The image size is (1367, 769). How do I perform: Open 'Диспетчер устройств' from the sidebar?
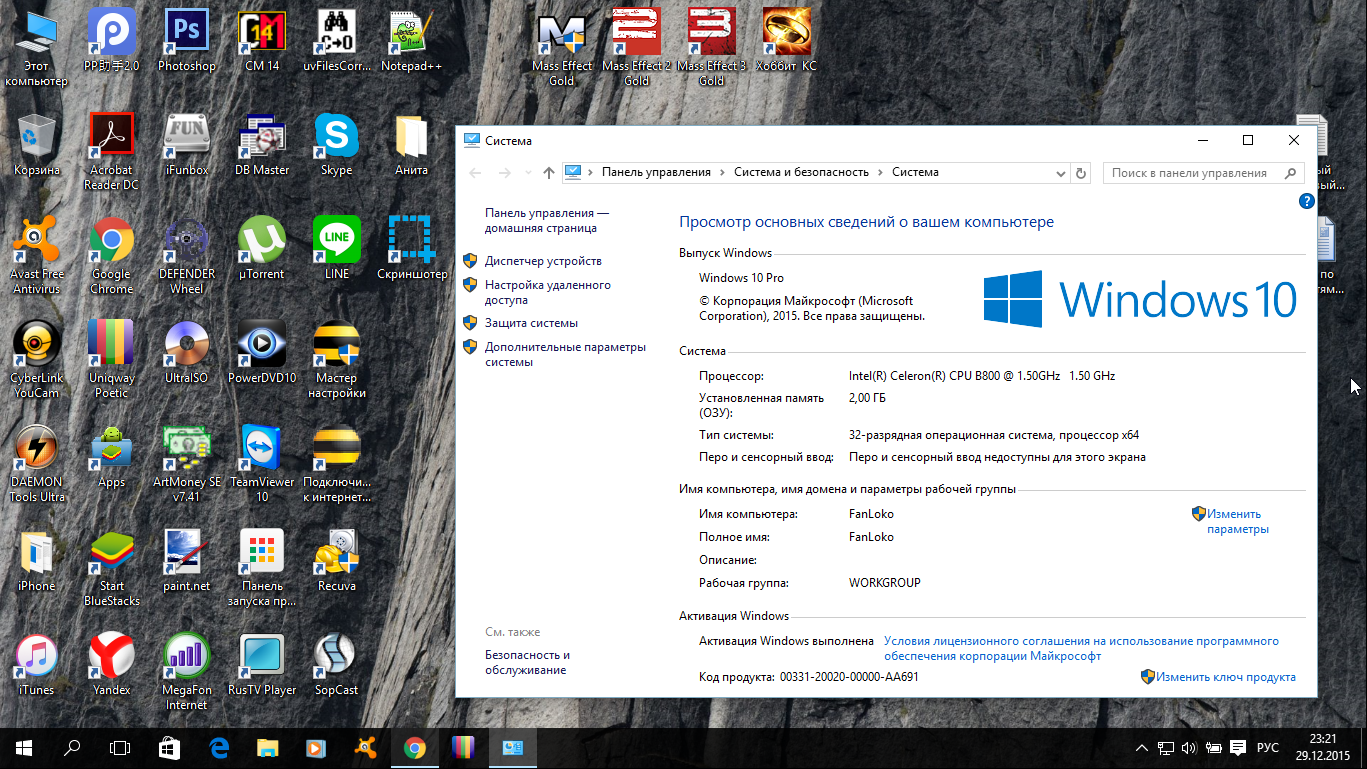(x=543, y=261)
